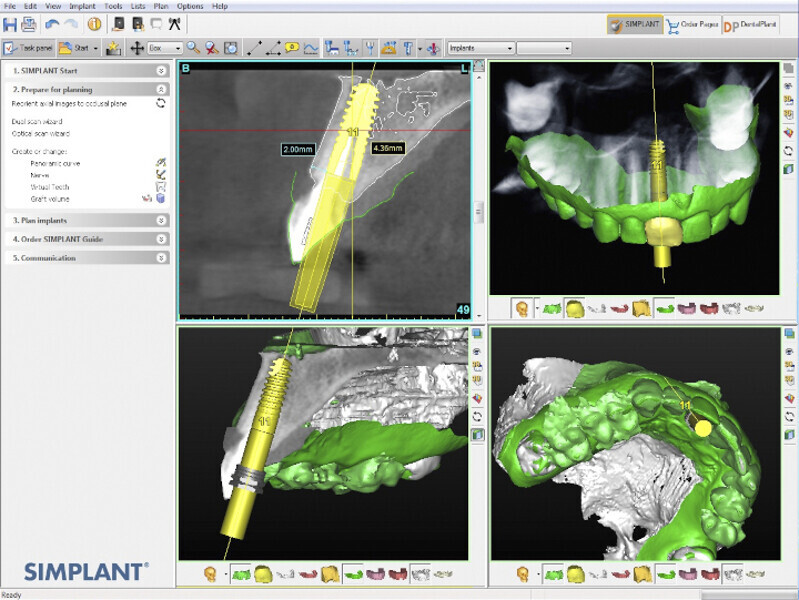Click the reorient axial images icon
The height and width of the screenshot is (600, 799).
(x=160, y=103)
